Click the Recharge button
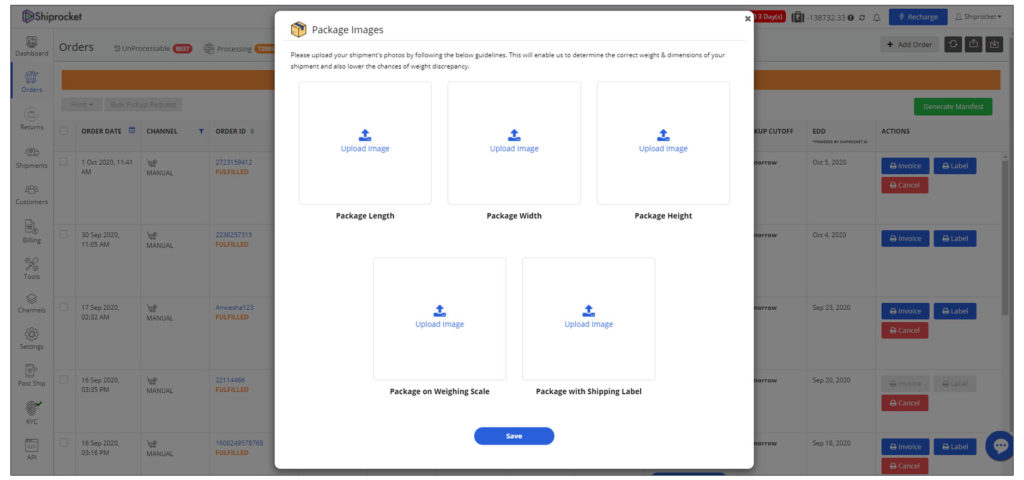 coord(918,17)
